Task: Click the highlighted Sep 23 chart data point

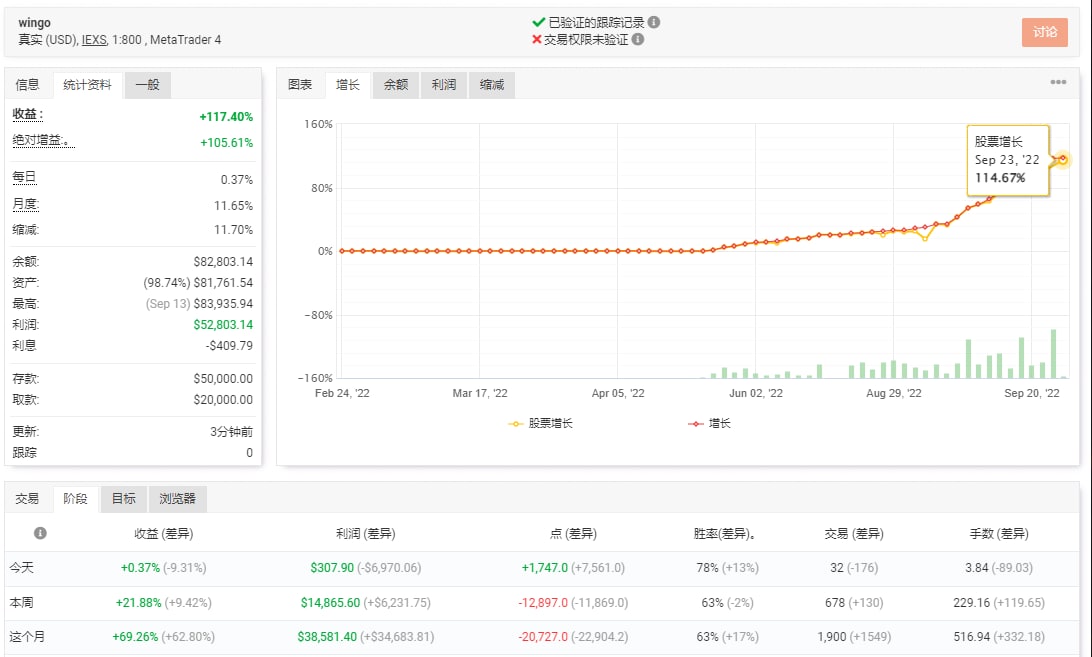Action: point(1063,160)
